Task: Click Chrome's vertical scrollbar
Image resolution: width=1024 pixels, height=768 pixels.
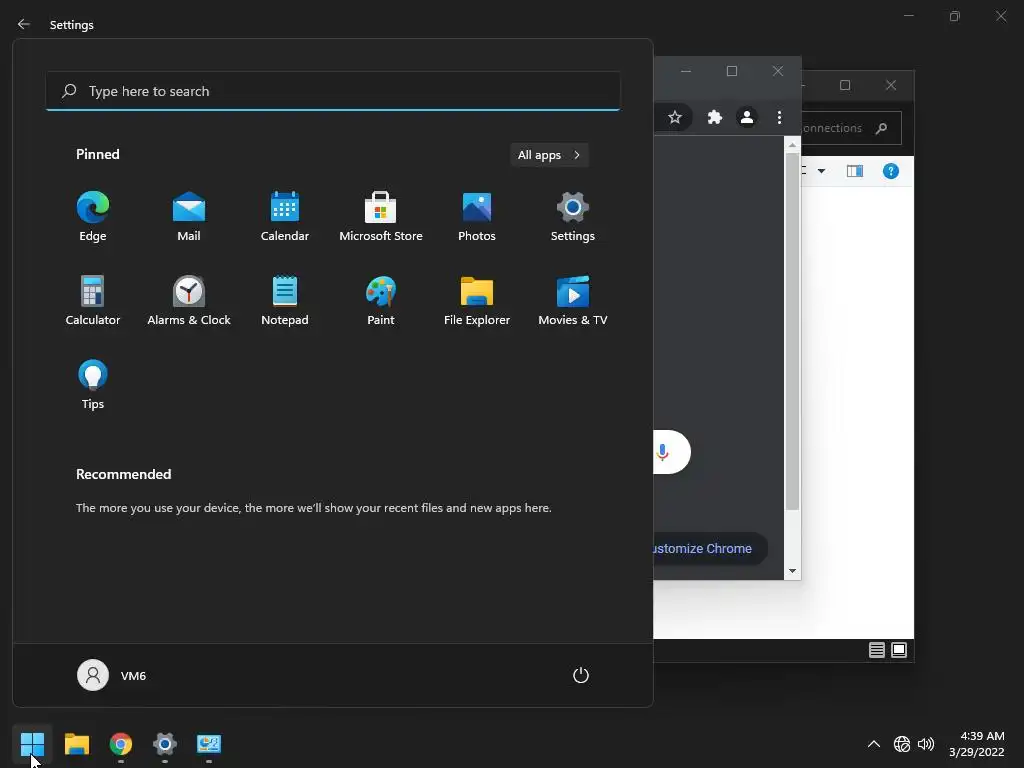Action: tap(792, 332)
